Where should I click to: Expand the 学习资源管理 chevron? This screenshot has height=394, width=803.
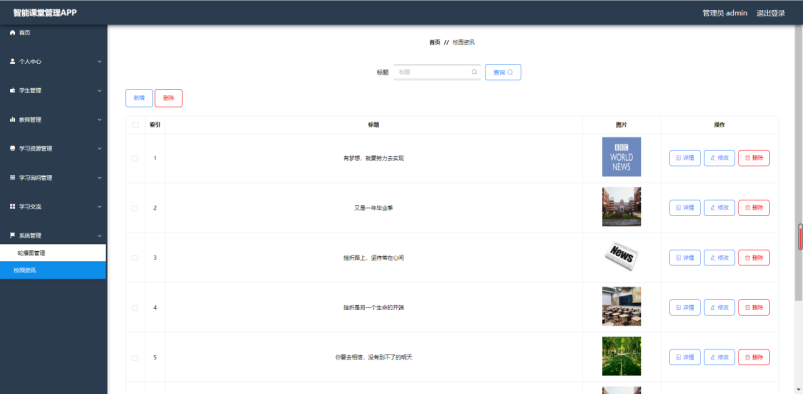[x=99, y=149]
